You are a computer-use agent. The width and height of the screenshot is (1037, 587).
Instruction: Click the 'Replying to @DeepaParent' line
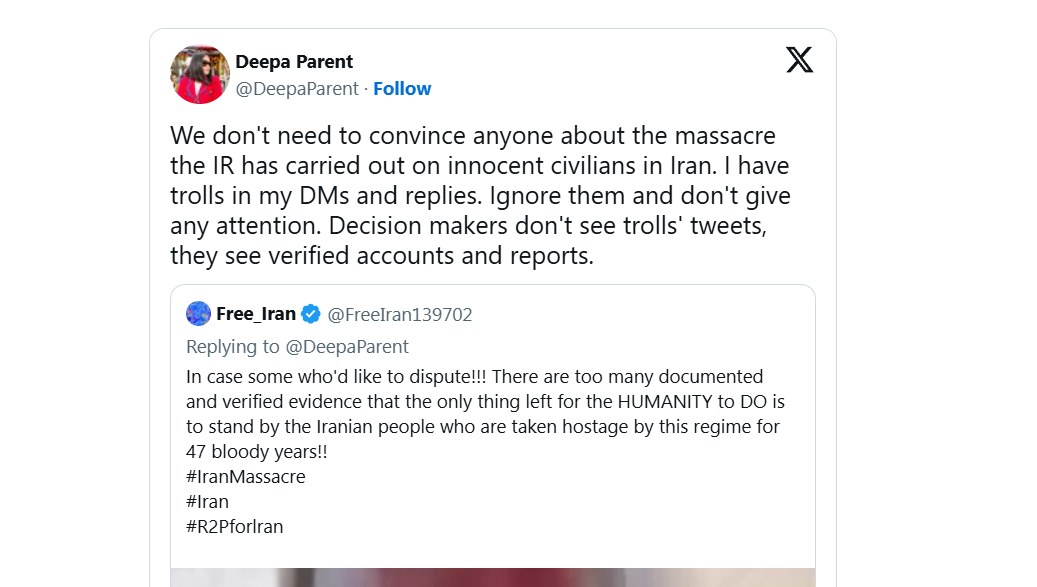(x=297, y=347)
